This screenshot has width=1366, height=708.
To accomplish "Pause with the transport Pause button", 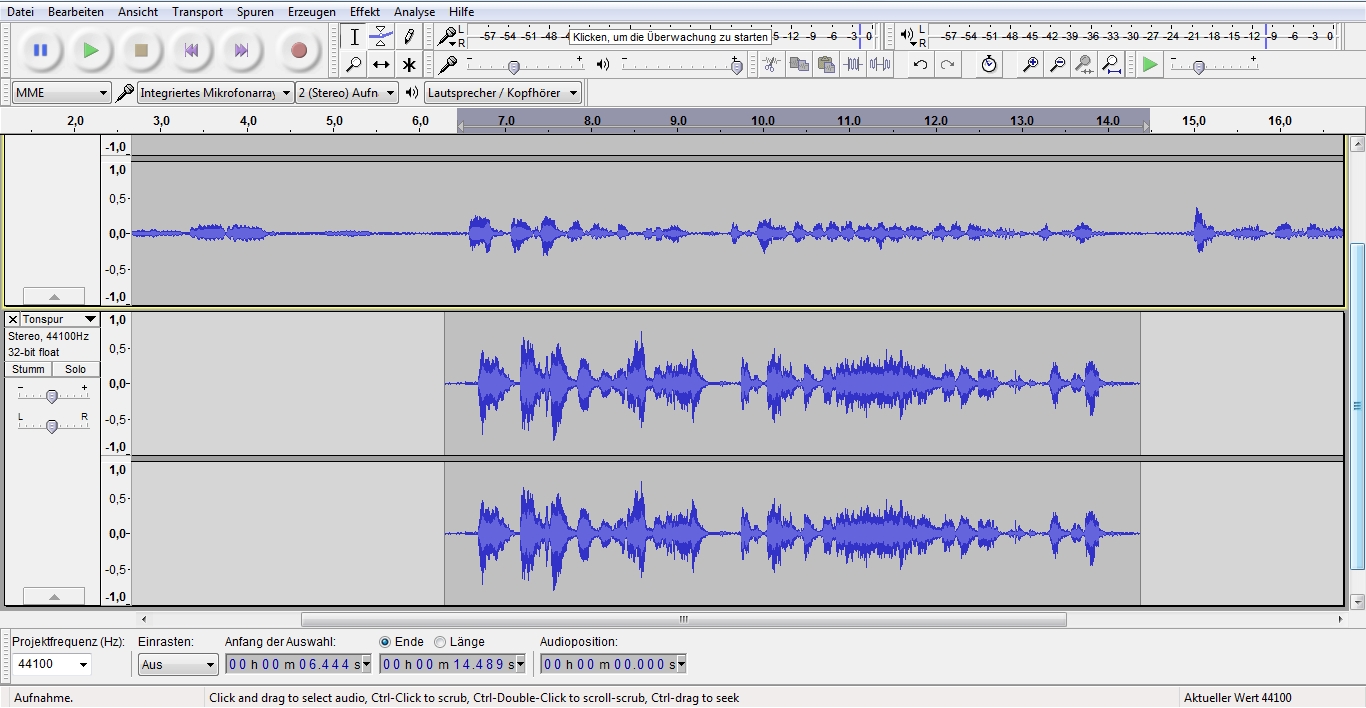I will (x=40, y=50).
